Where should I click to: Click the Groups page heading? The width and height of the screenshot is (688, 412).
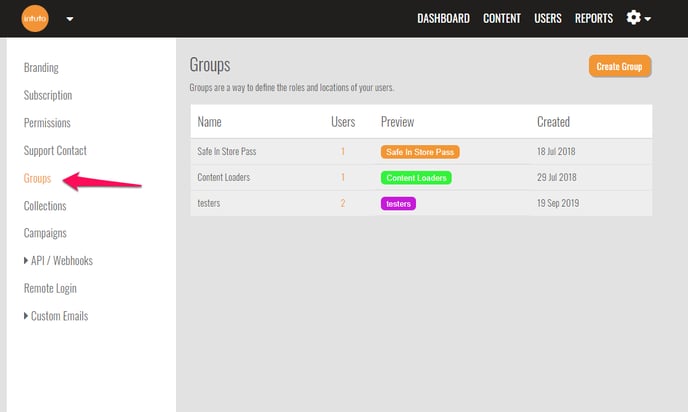click(x=210, y=65)
